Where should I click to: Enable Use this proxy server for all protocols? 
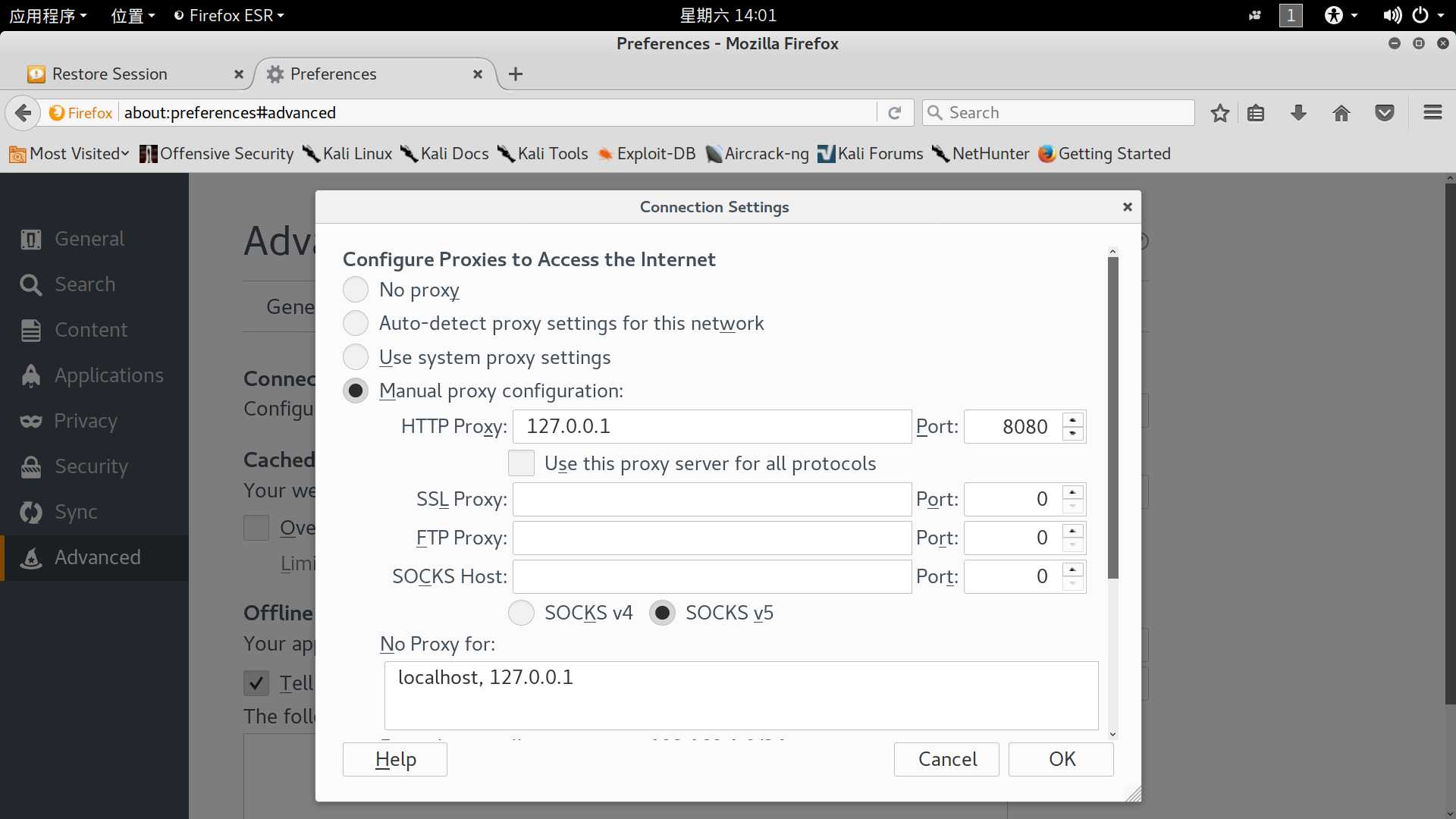(521, 463)
